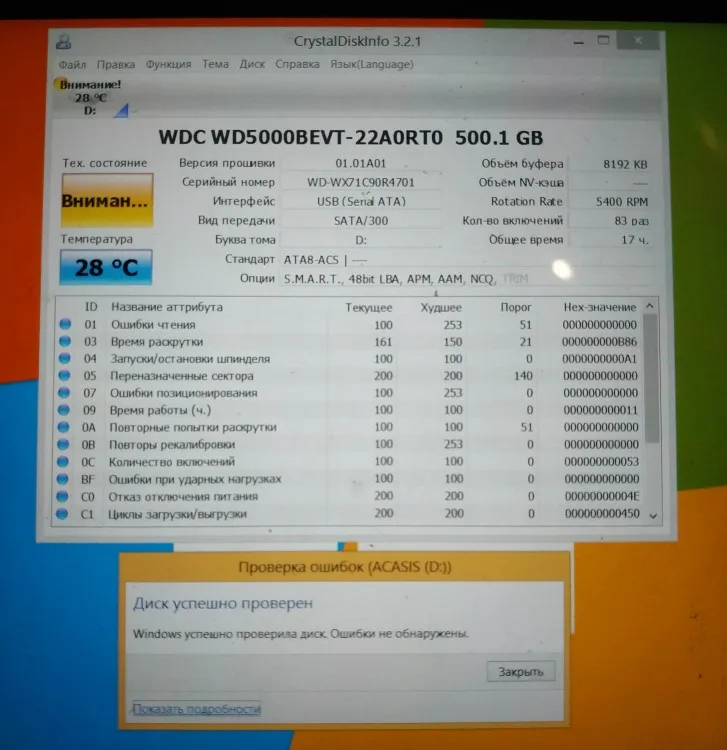Click the attribute list scroll up arrow

650,306
